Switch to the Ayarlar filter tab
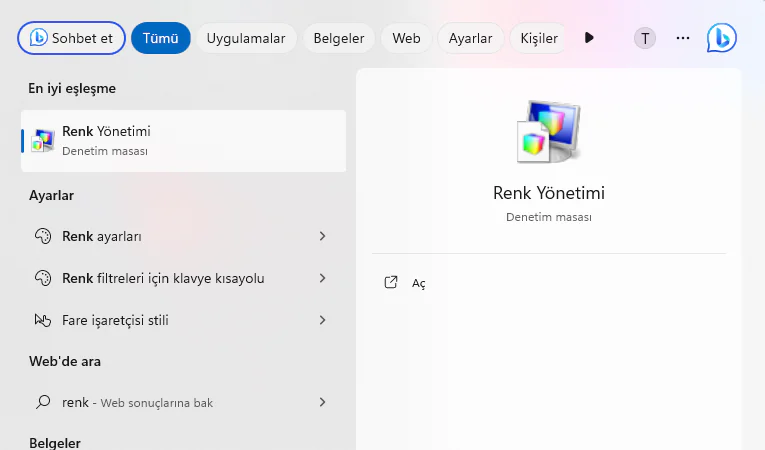Screen dimensions: 765x450 click(x=470, y=38)
